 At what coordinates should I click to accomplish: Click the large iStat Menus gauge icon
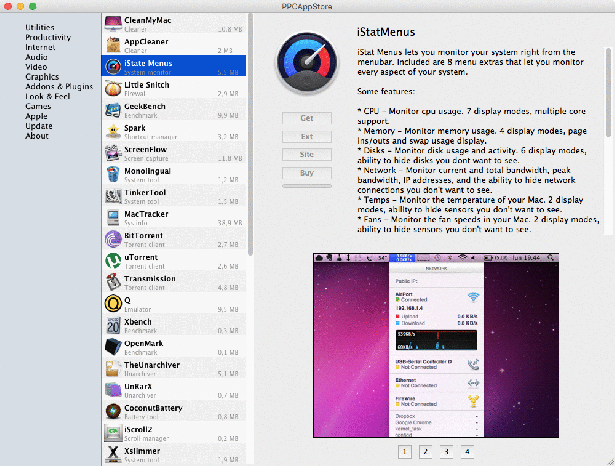[305, 63]
